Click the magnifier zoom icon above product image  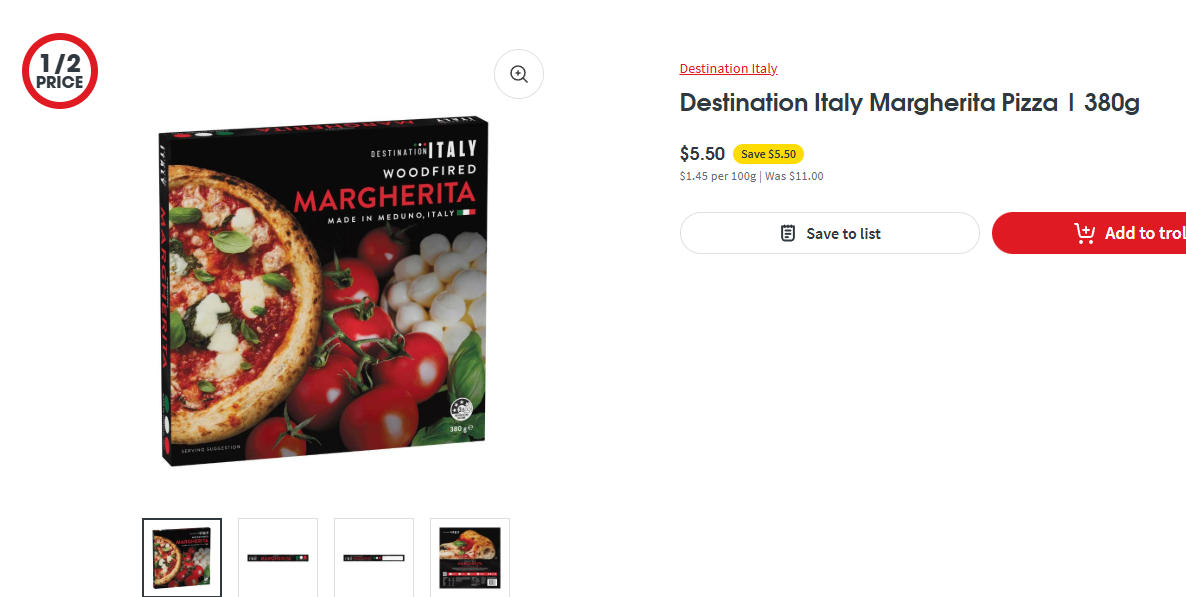[519, 74]
